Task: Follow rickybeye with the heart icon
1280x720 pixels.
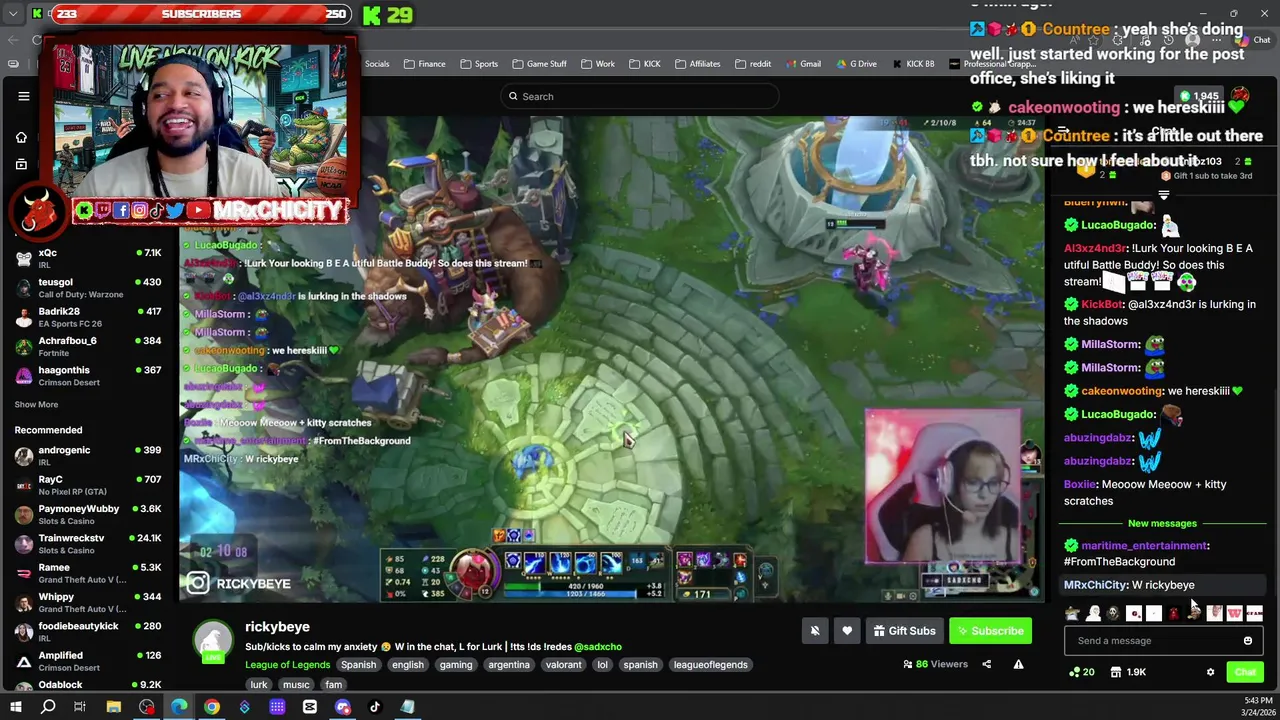Action: coord(847,631)
